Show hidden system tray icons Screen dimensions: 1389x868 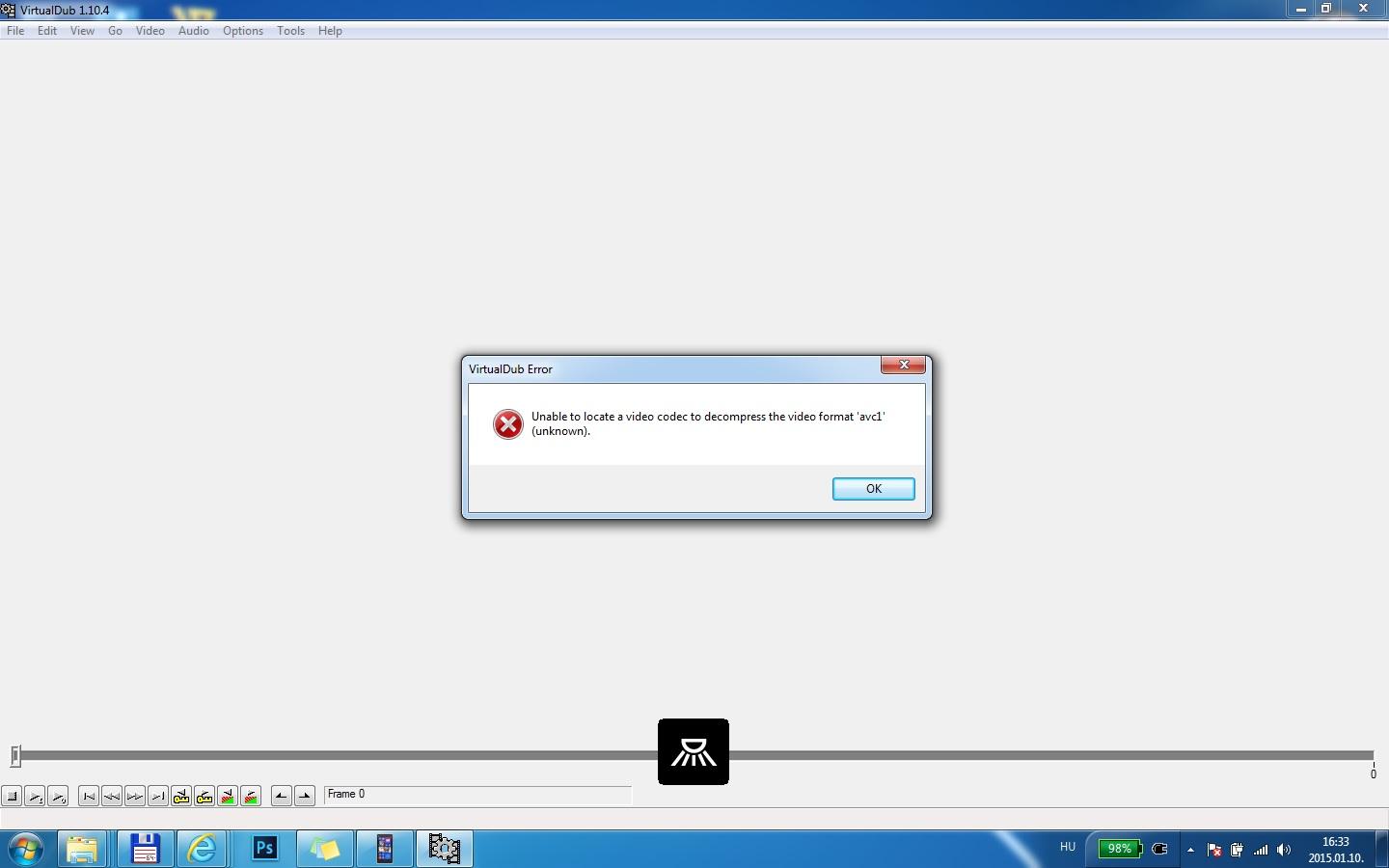1191,850
